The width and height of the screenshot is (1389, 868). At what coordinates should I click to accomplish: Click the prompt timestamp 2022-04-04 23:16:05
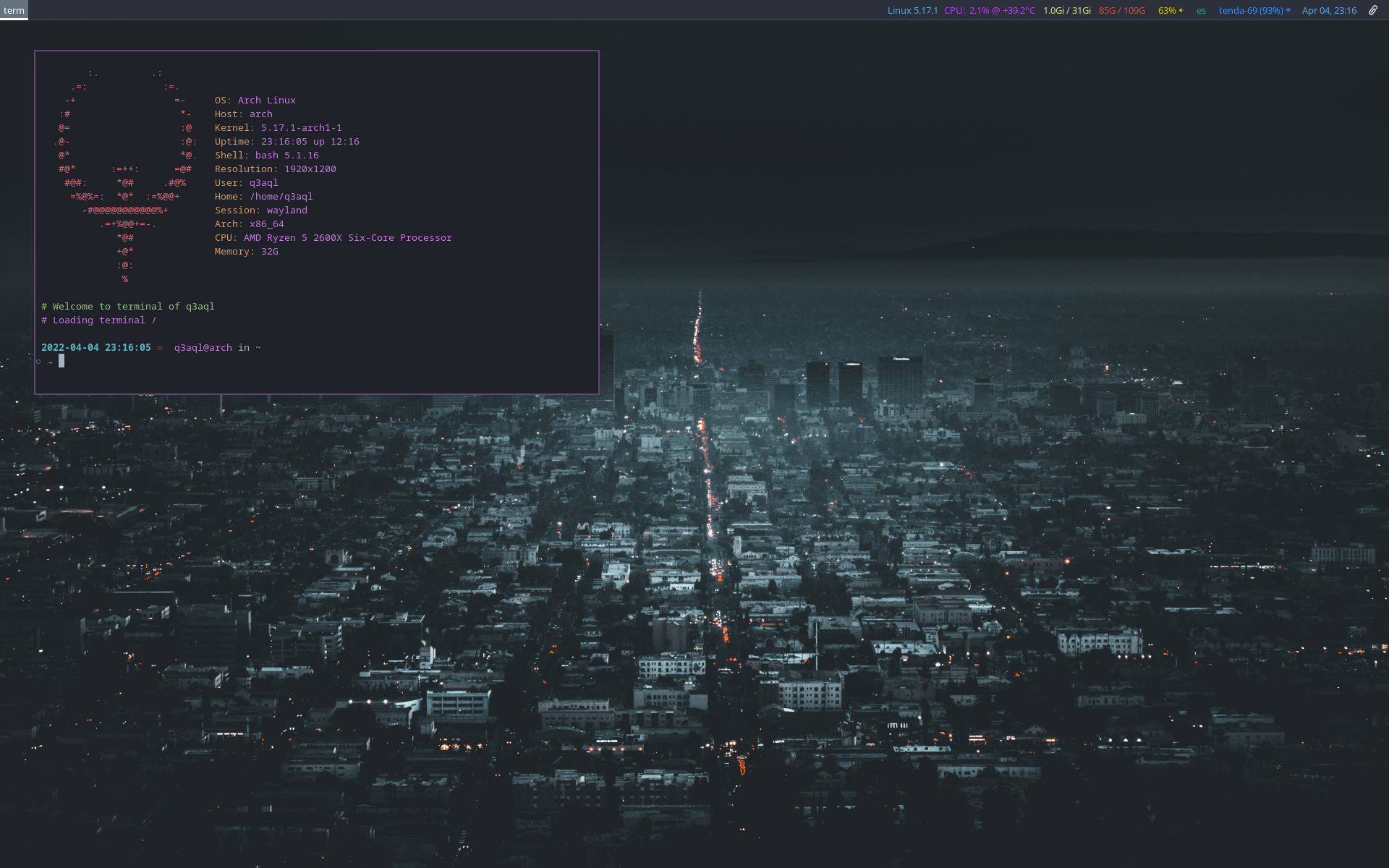coord(95,347)
